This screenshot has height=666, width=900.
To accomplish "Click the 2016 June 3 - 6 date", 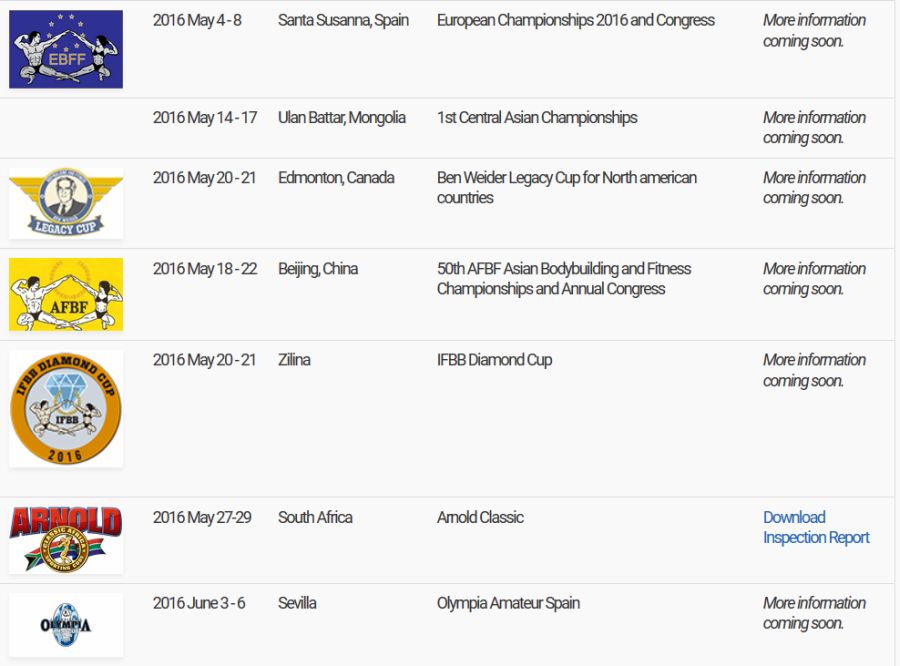I will (x=199, y=603).
